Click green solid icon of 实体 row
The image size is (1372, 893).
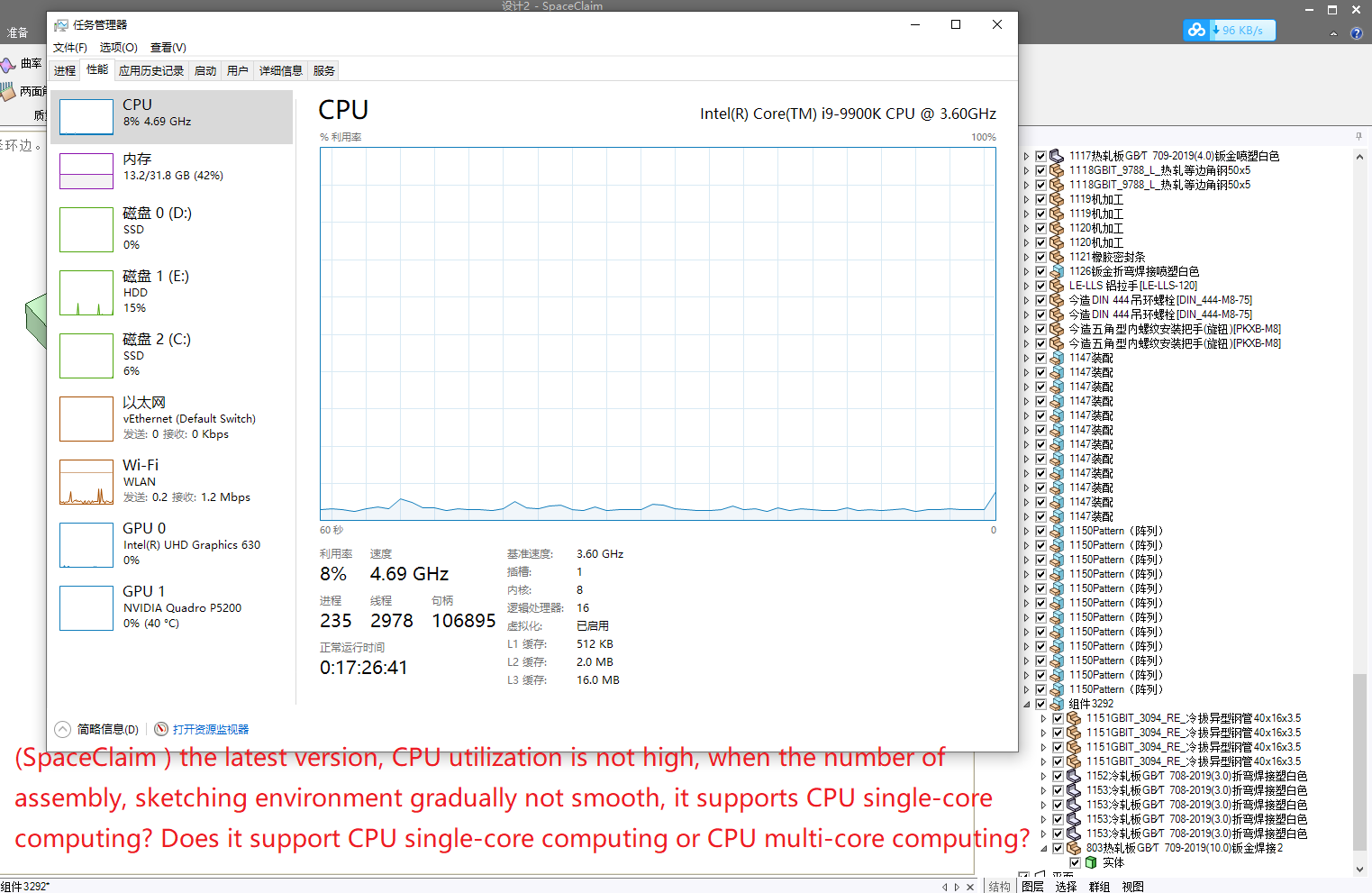pos(1091,862)
